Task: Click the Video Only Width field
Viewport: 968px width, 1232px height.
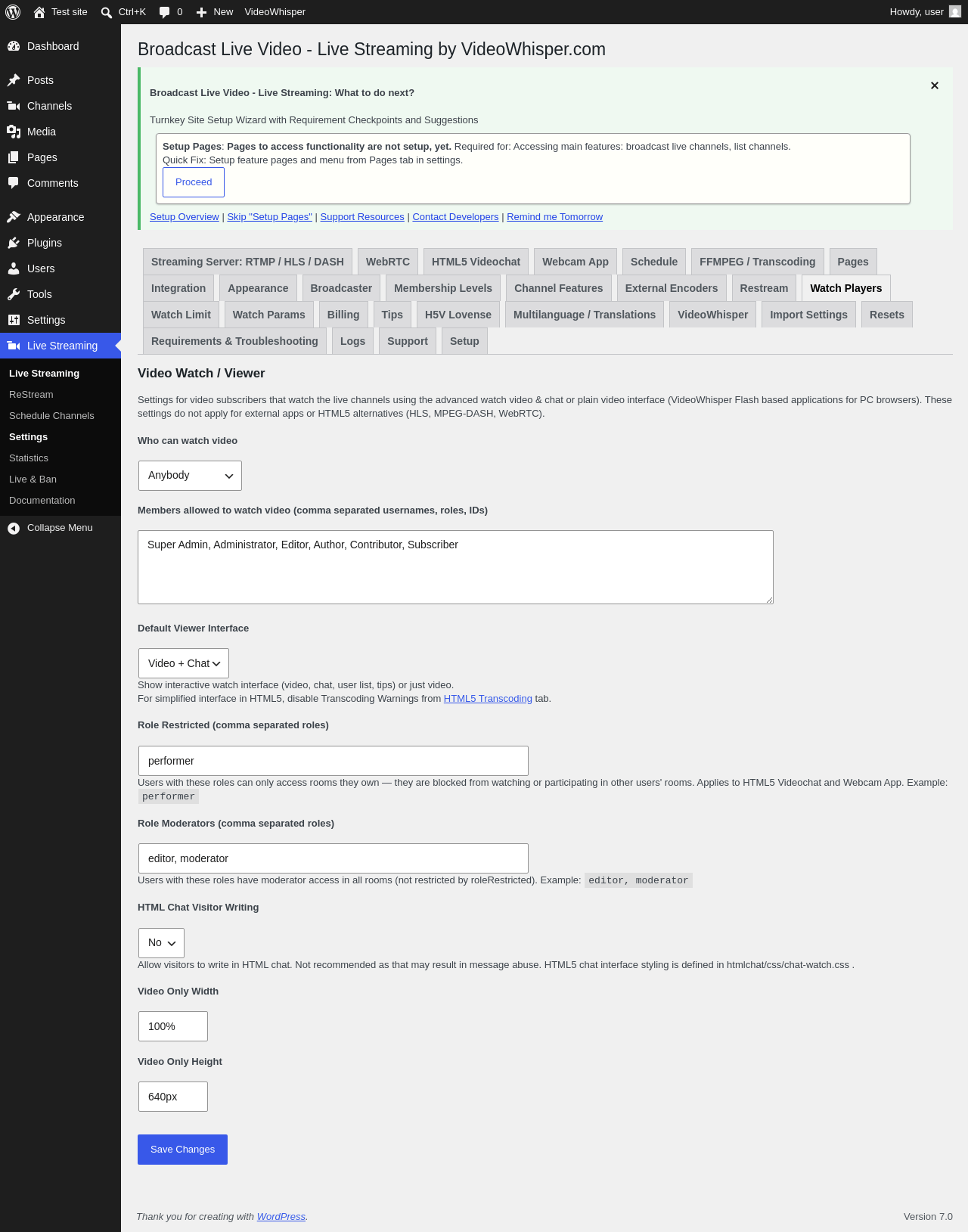Action: (x=173, y=1026)
